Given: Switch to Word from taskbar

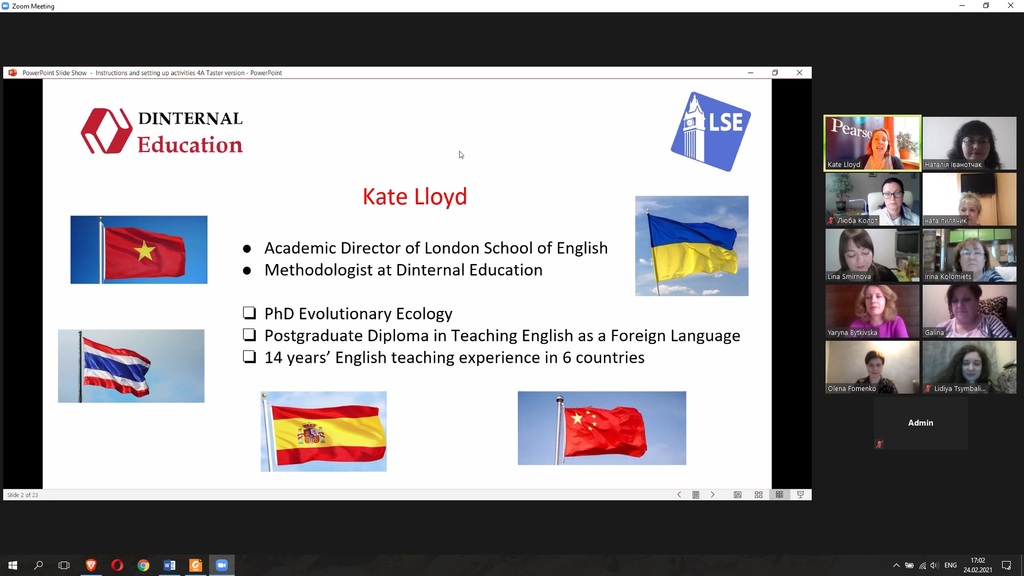Looking at the screenshot, I should tap(169, 565).
